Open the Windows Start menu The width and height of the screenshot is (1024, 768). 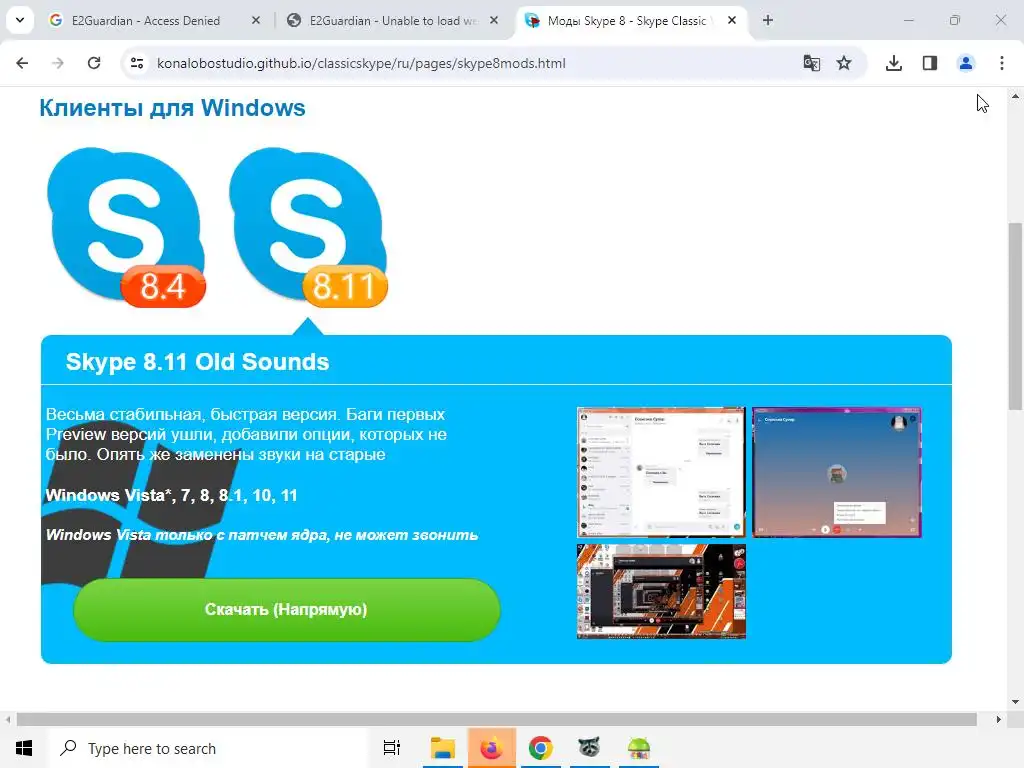(x=24, y=748)
